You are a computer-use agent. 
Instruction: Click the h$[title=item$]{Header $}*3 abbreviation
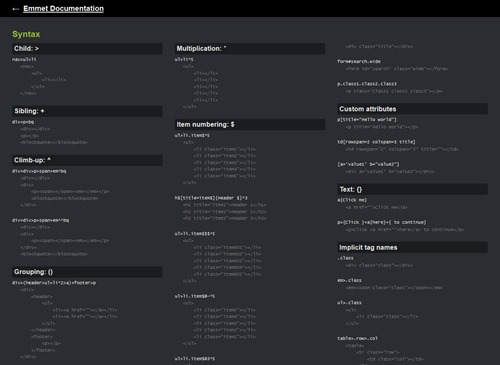211,198
